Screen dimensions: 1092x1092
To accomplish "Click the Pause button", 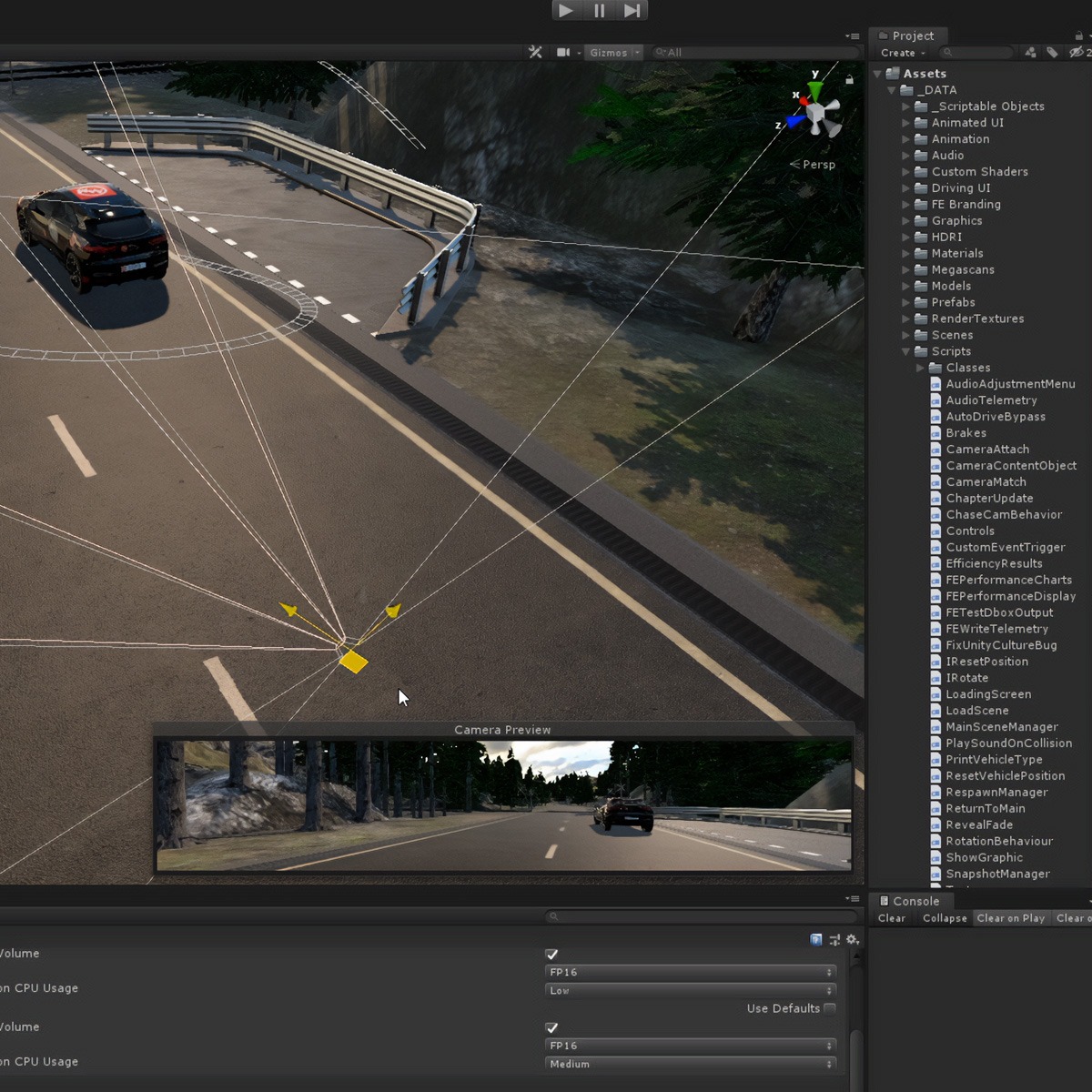I will [x=598, y=10].
